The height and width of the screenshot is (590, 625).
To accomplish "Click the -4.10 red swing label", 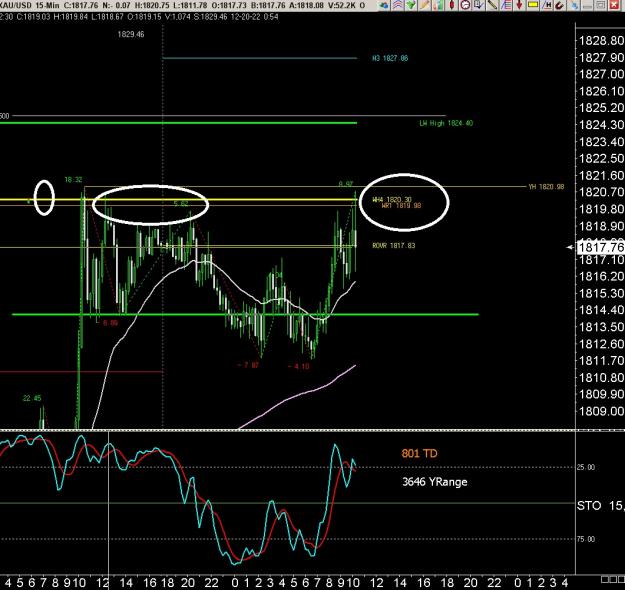I will tap(299, 366).
